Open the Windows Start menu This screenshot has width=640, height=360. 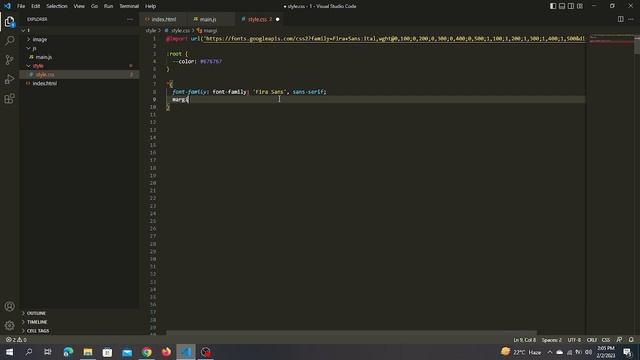[9, 352]
